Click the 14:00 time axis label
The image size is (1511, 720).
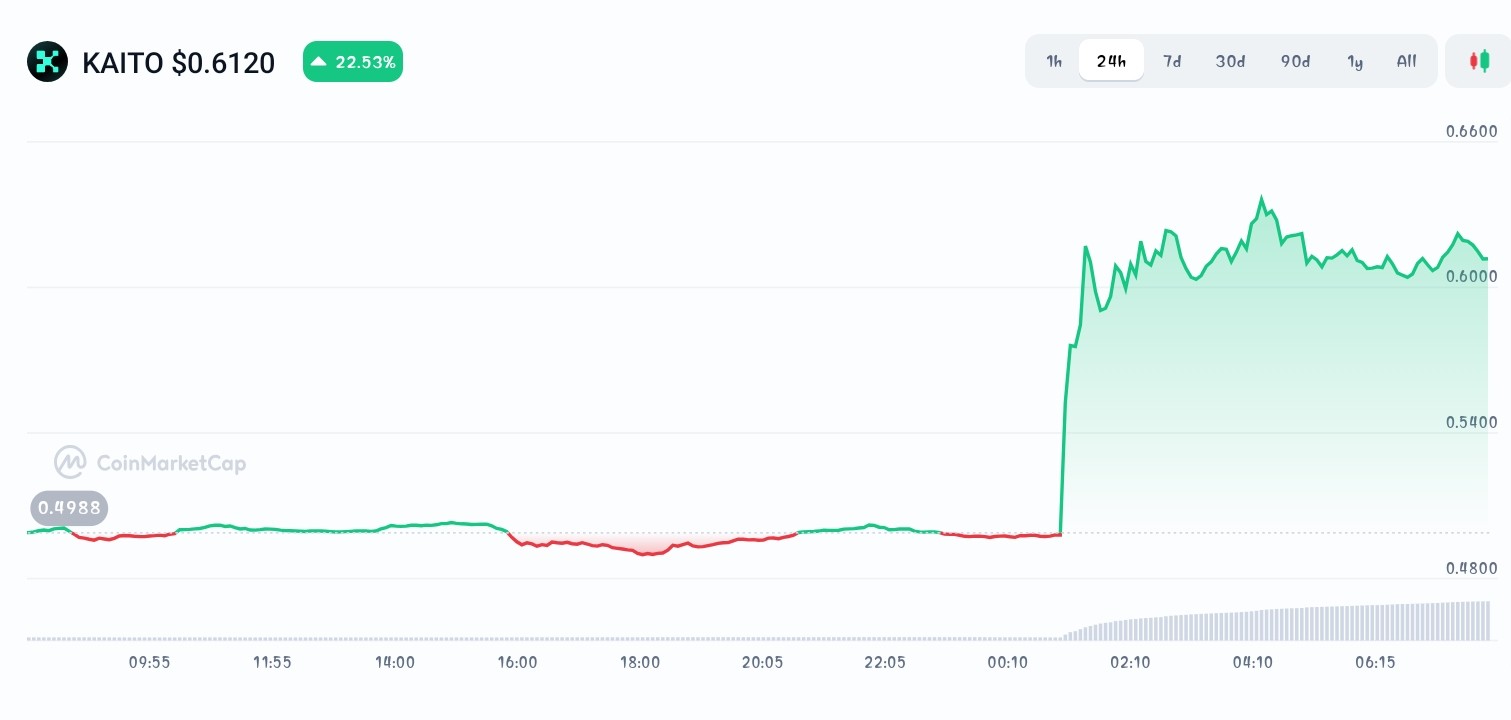(x=395, y=662)
